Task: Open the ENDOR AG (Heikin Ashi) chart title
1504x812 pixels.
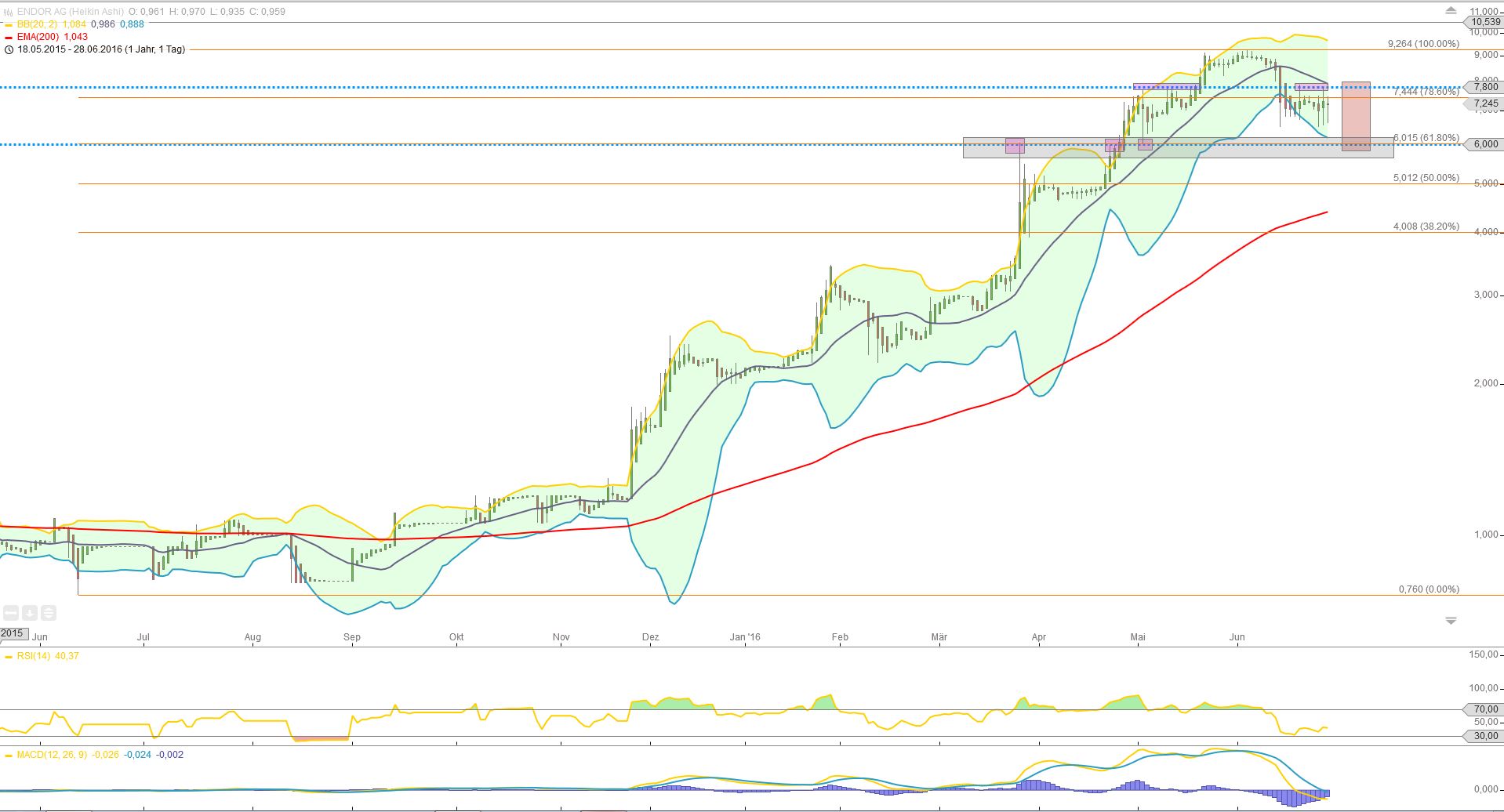Action: click(x=70, y=12)
